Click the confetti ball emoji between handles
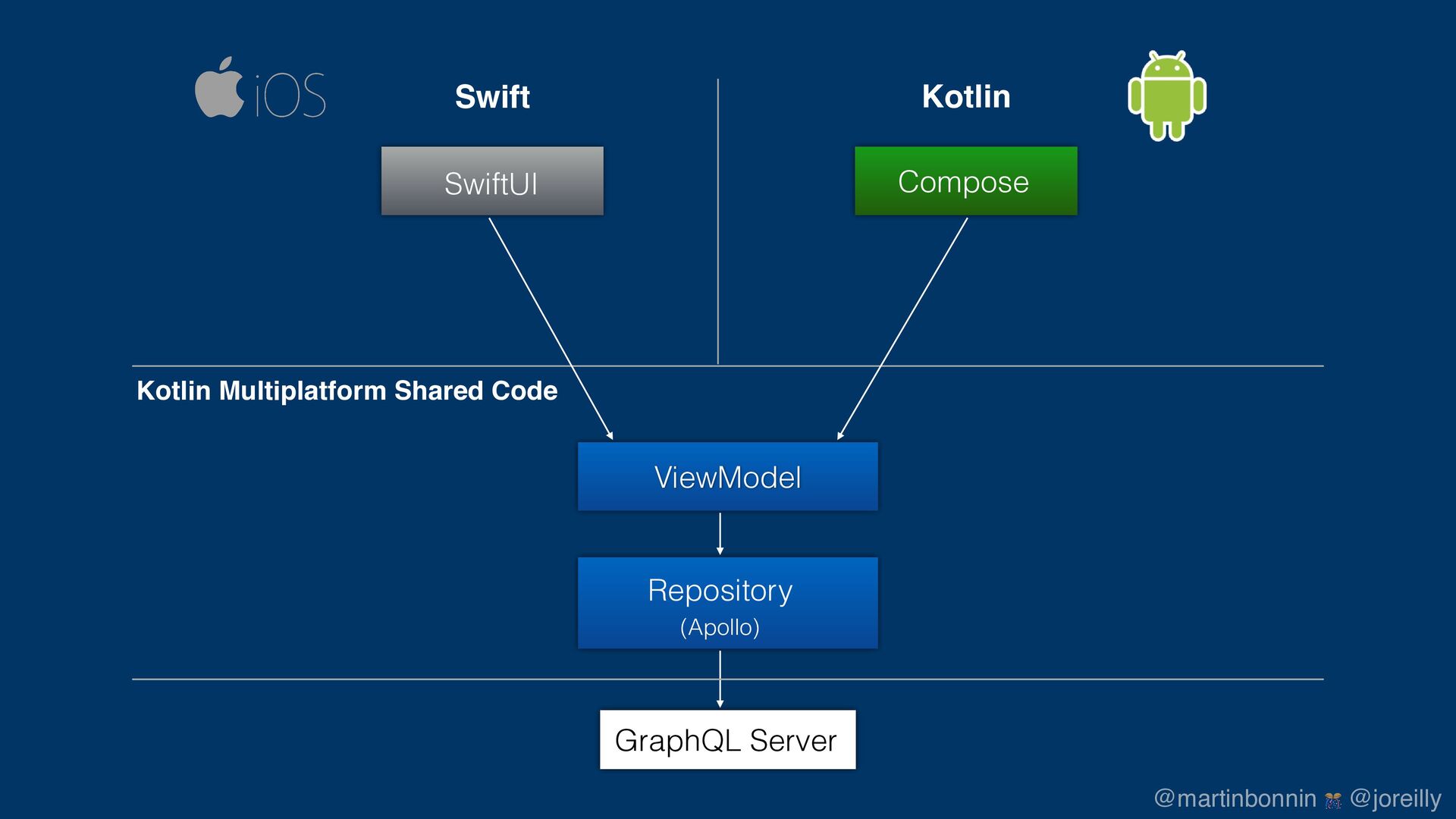Image resolution: width=1456 pixels, height=819 pixels. (1332, 800)
